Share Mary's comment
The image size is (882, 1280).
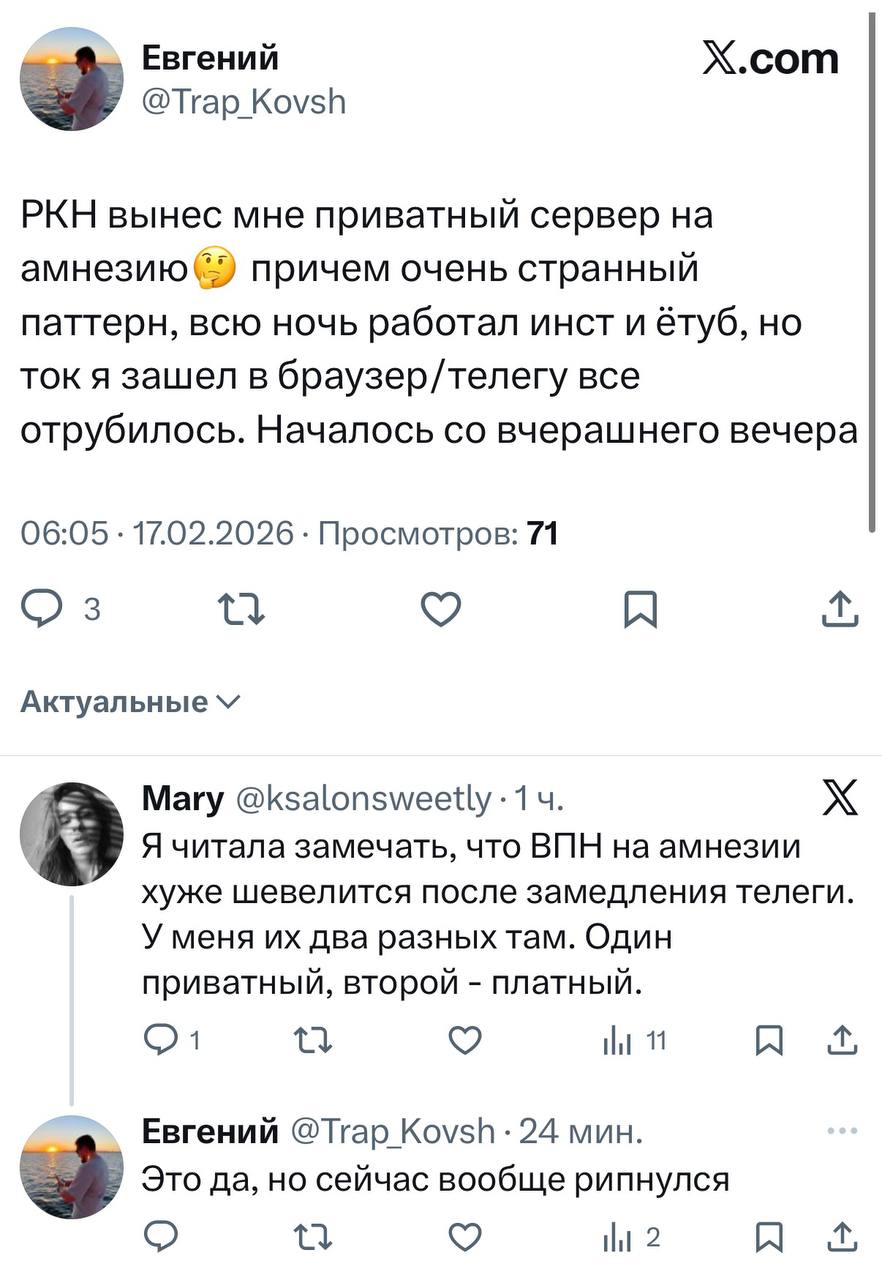pos(843,1041)
